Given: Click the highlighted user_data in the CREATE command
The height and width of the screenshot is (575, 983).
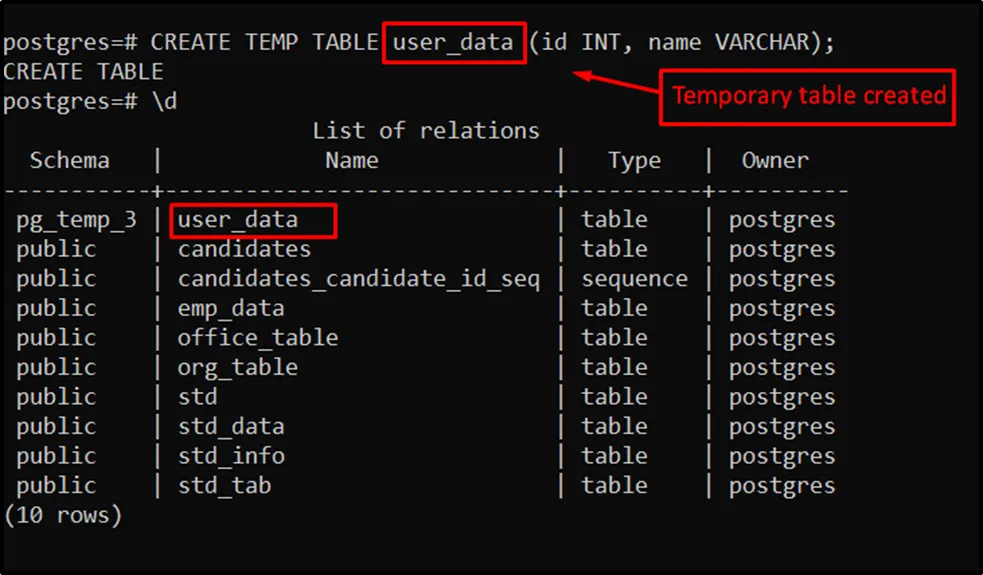Looking at the screenshot, I should [x=453, y=43].
